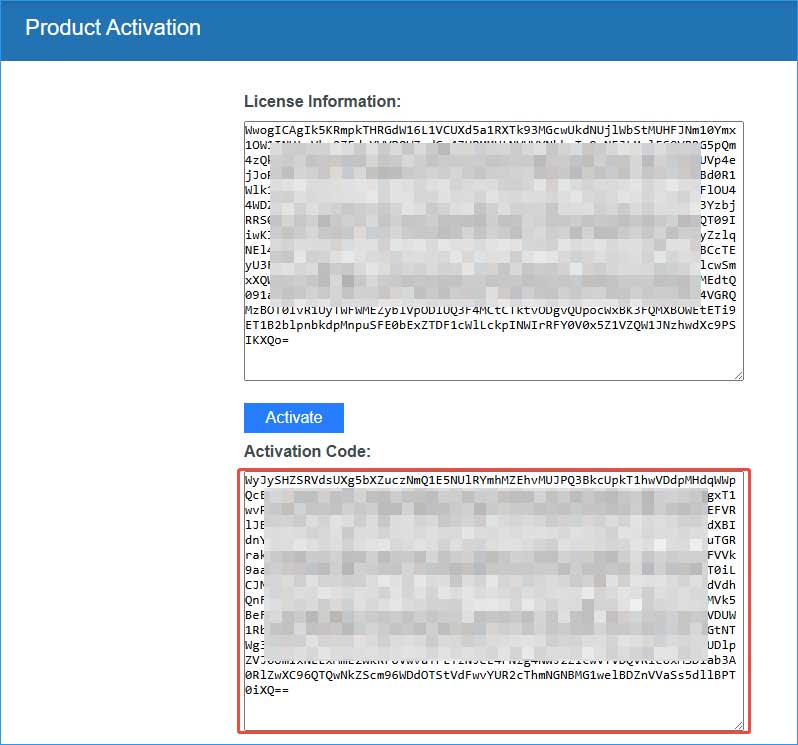Click the license first line starting WwogICAgIk5K
Viewport: 798px width, 745px height.
click(x=490, y=130)
